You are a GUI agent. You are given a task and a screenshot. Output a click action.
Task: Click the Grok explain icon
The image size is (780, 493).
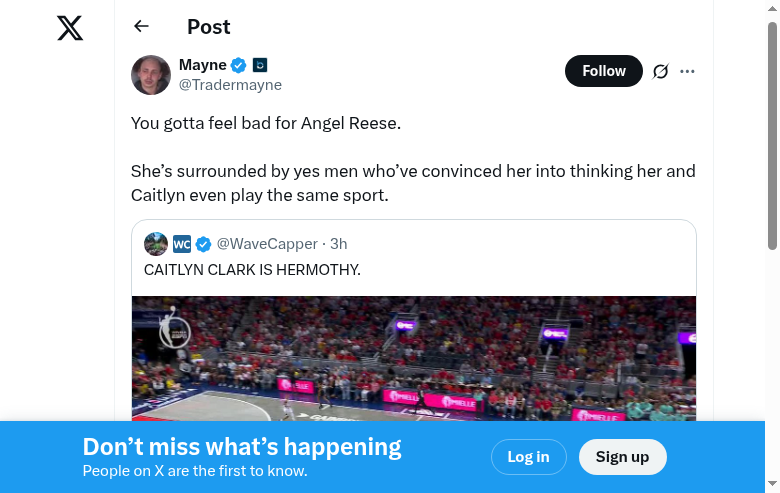tap(660, 71)
